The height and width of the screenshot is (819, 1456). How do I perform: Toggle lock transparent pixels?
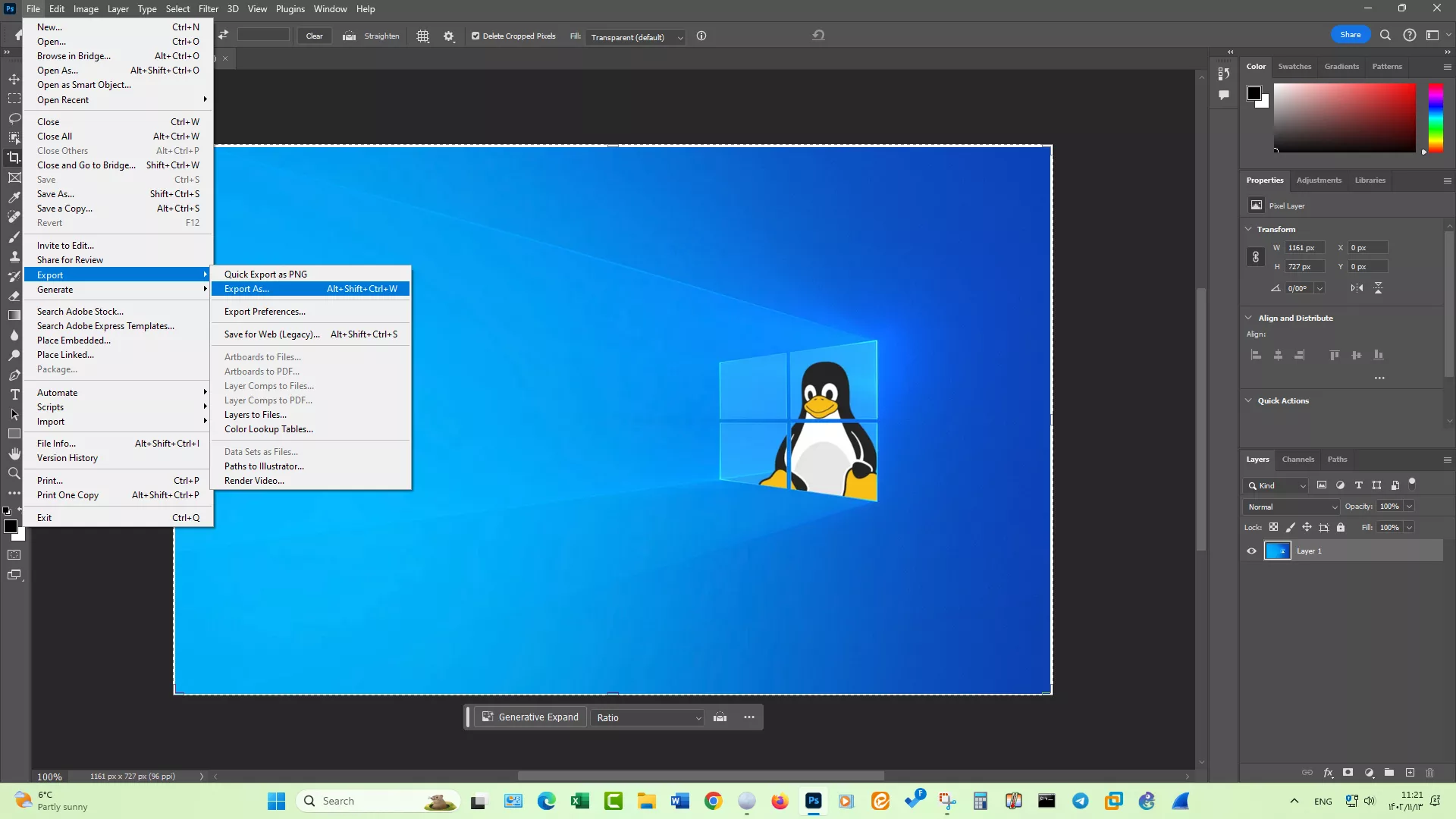click(x=1274, y=527)
